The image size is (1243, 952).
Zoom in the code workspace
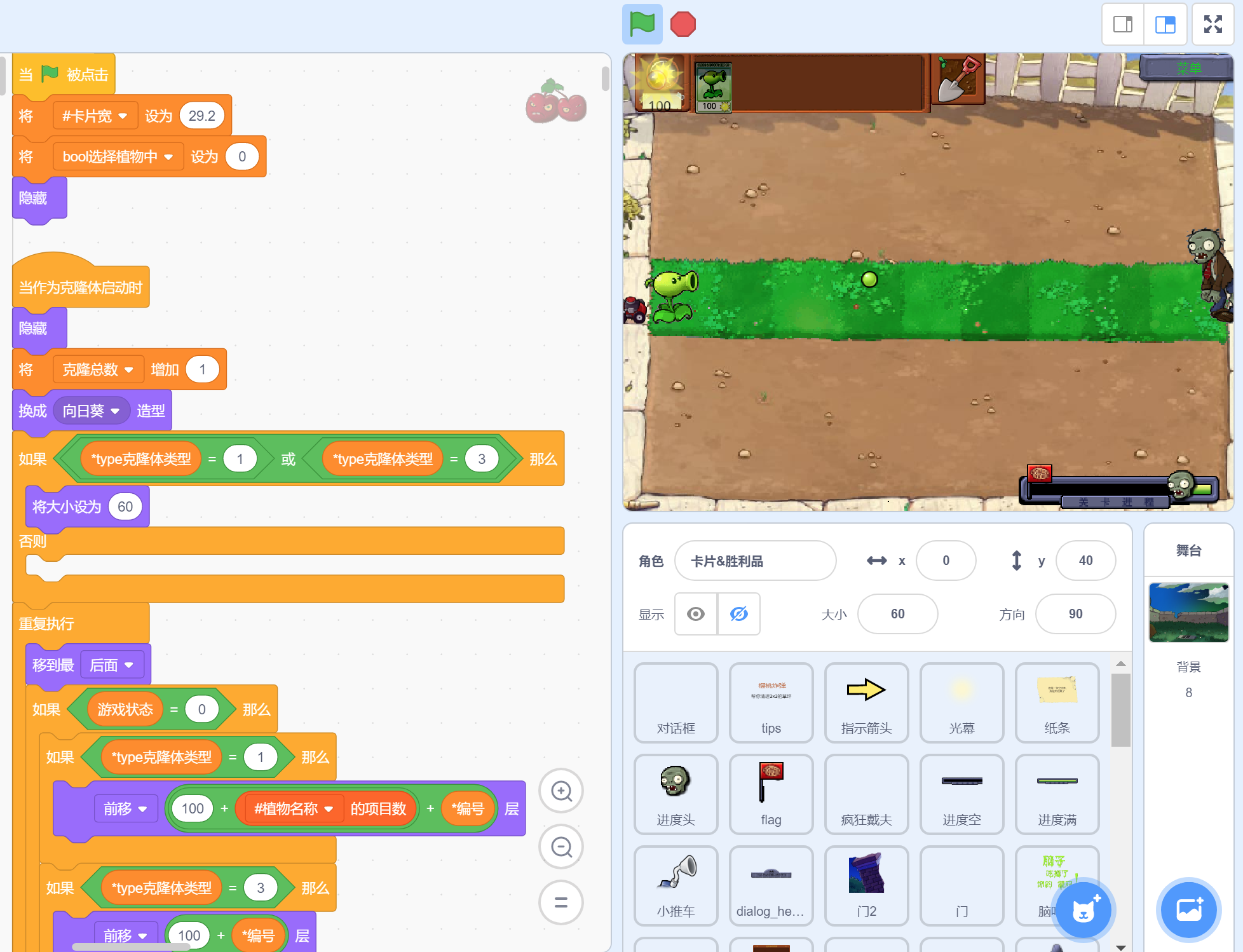tap(561, 791)
